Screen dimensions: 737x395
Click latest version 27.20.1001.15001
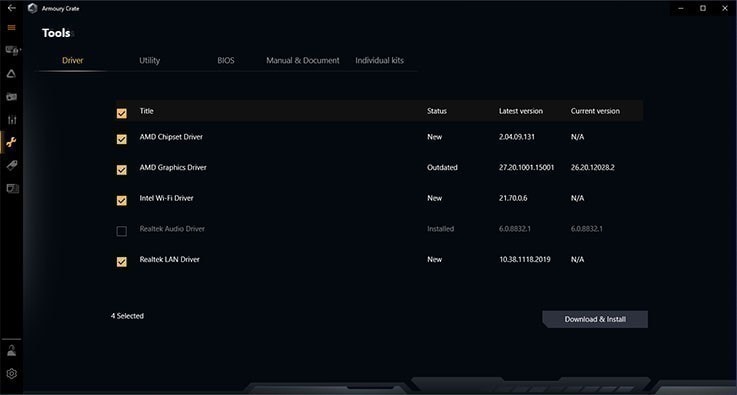click(x=526, y=167)
